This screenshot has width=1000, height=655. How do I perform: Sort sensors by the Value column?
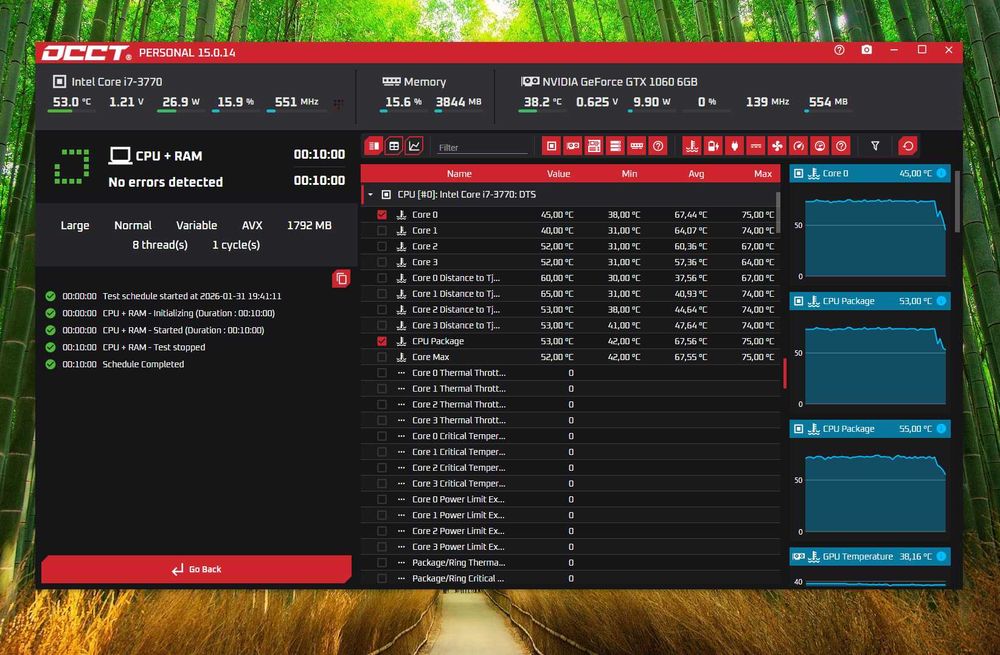[558, 173]
